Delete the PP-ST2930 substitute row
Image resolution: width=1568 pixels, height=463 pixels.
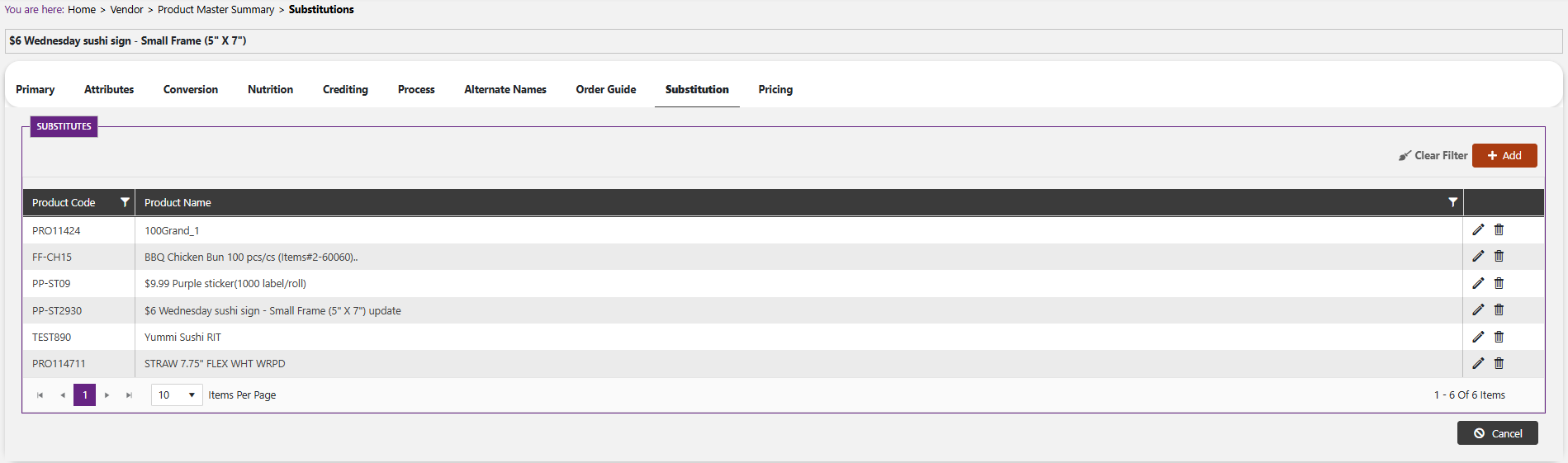[x=1499, y=310]
